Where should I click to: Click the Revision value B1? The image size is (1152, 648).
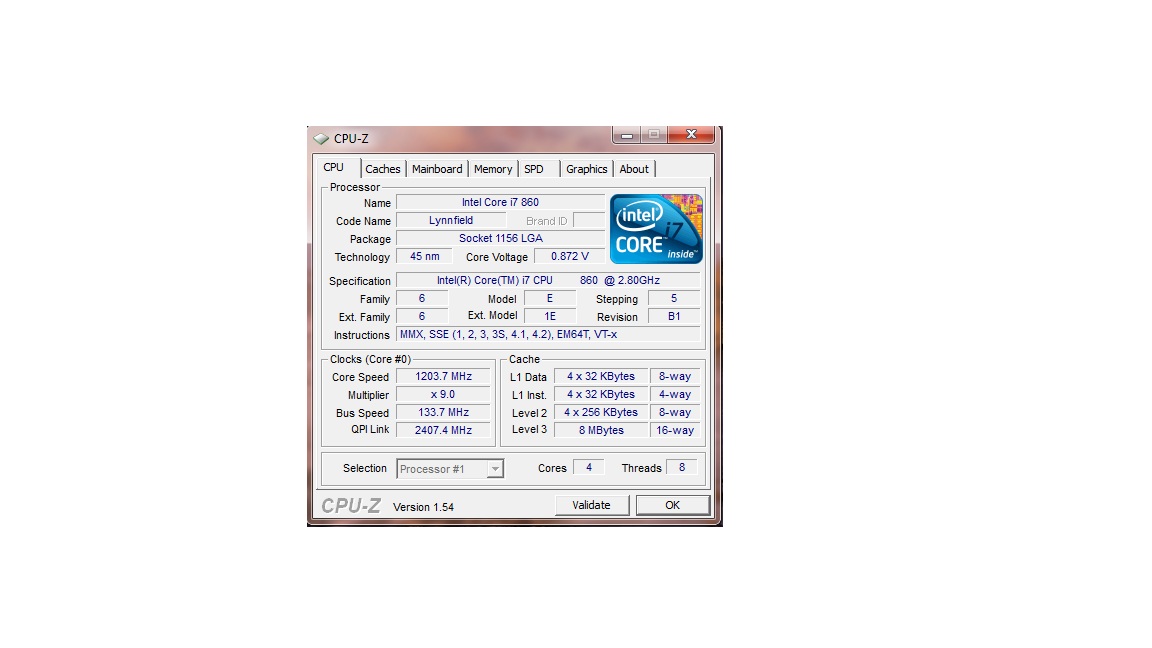(674, 317)
